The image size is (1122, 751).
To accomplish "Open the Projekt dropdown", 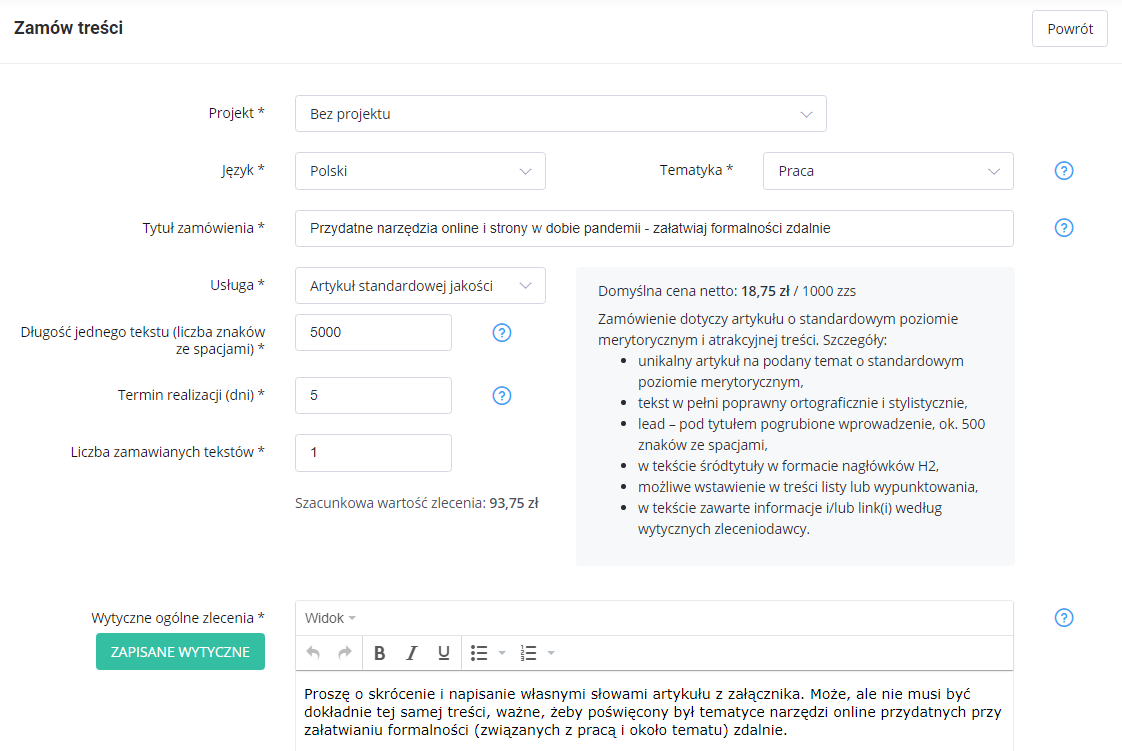I will click(x=561, y=114).
